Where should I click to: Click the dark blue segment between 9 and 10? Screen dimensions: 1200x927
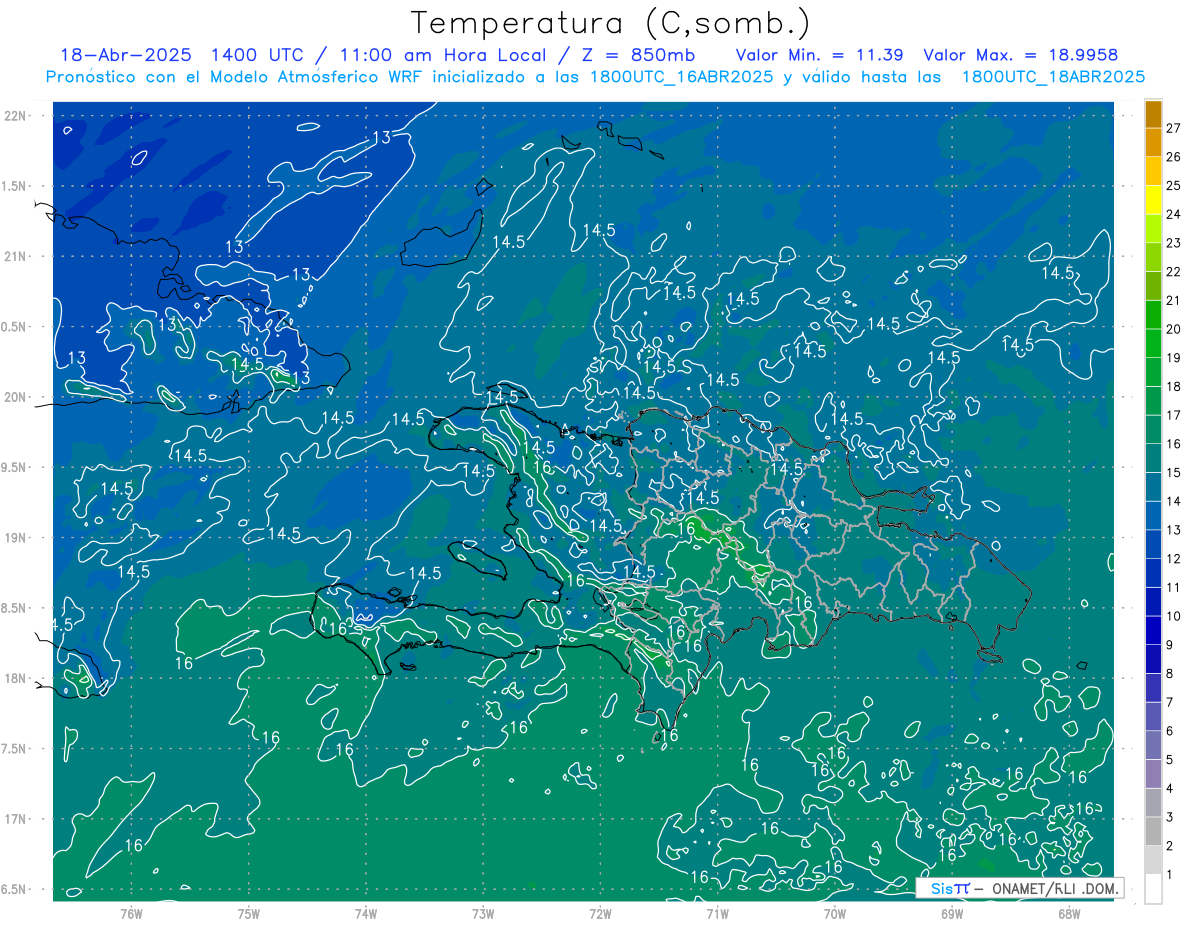tap(1153, 631)
